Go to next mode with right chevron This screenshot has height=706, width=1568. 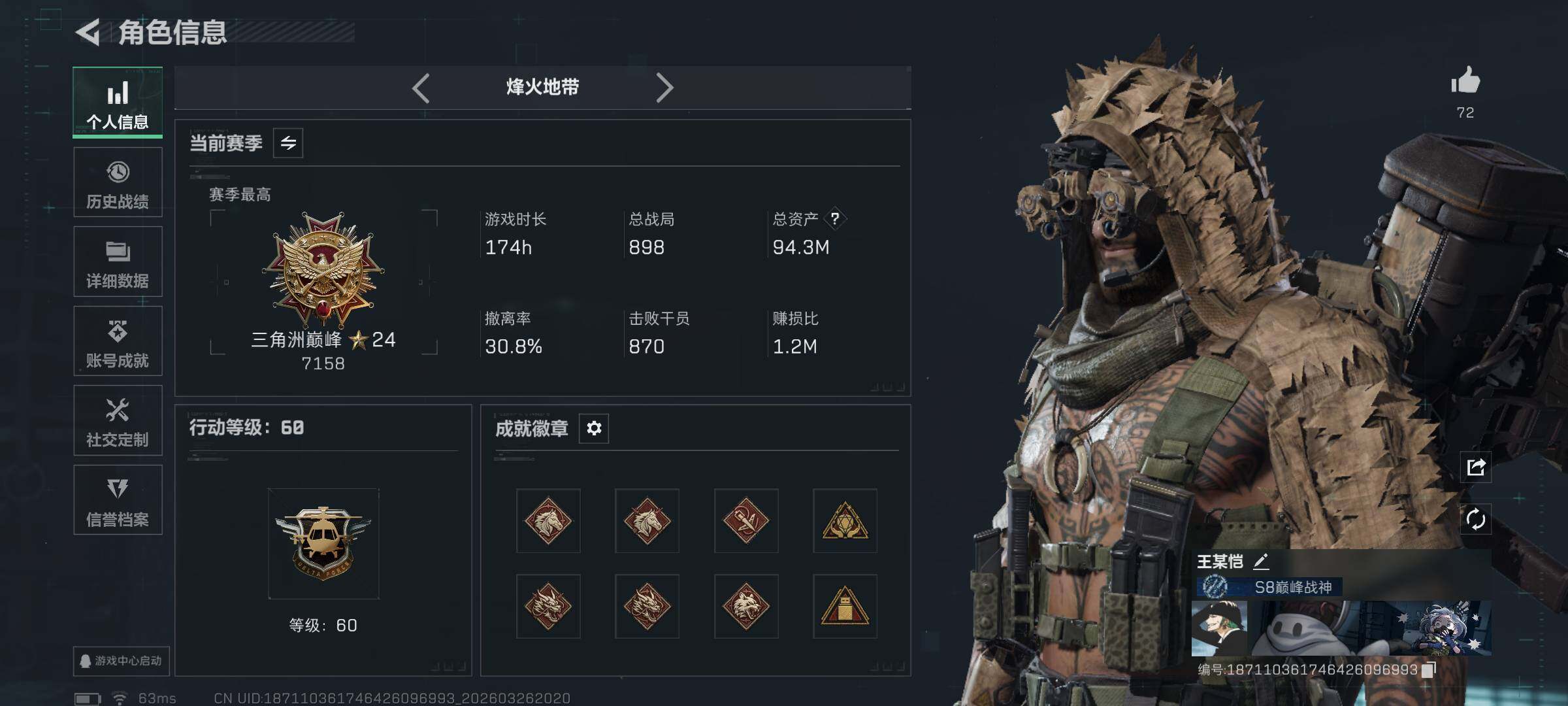pos(664,88)
